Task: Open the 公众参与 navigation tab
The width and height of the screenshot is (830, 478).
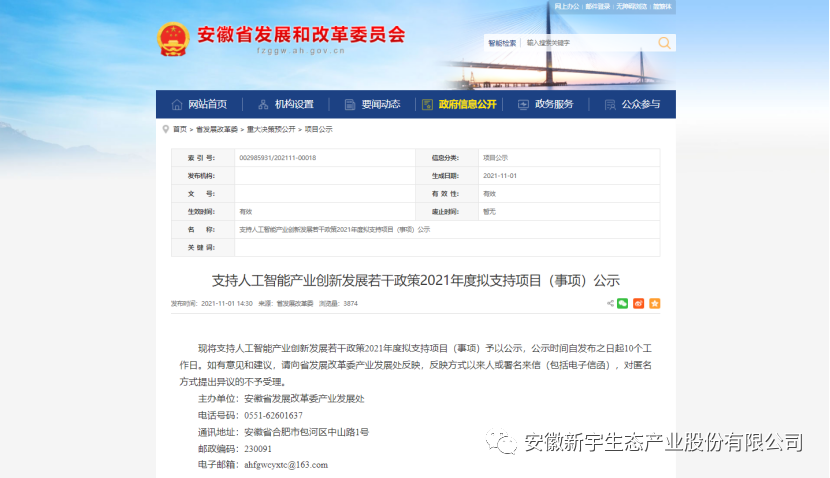Action: click(x=632, y=105)
